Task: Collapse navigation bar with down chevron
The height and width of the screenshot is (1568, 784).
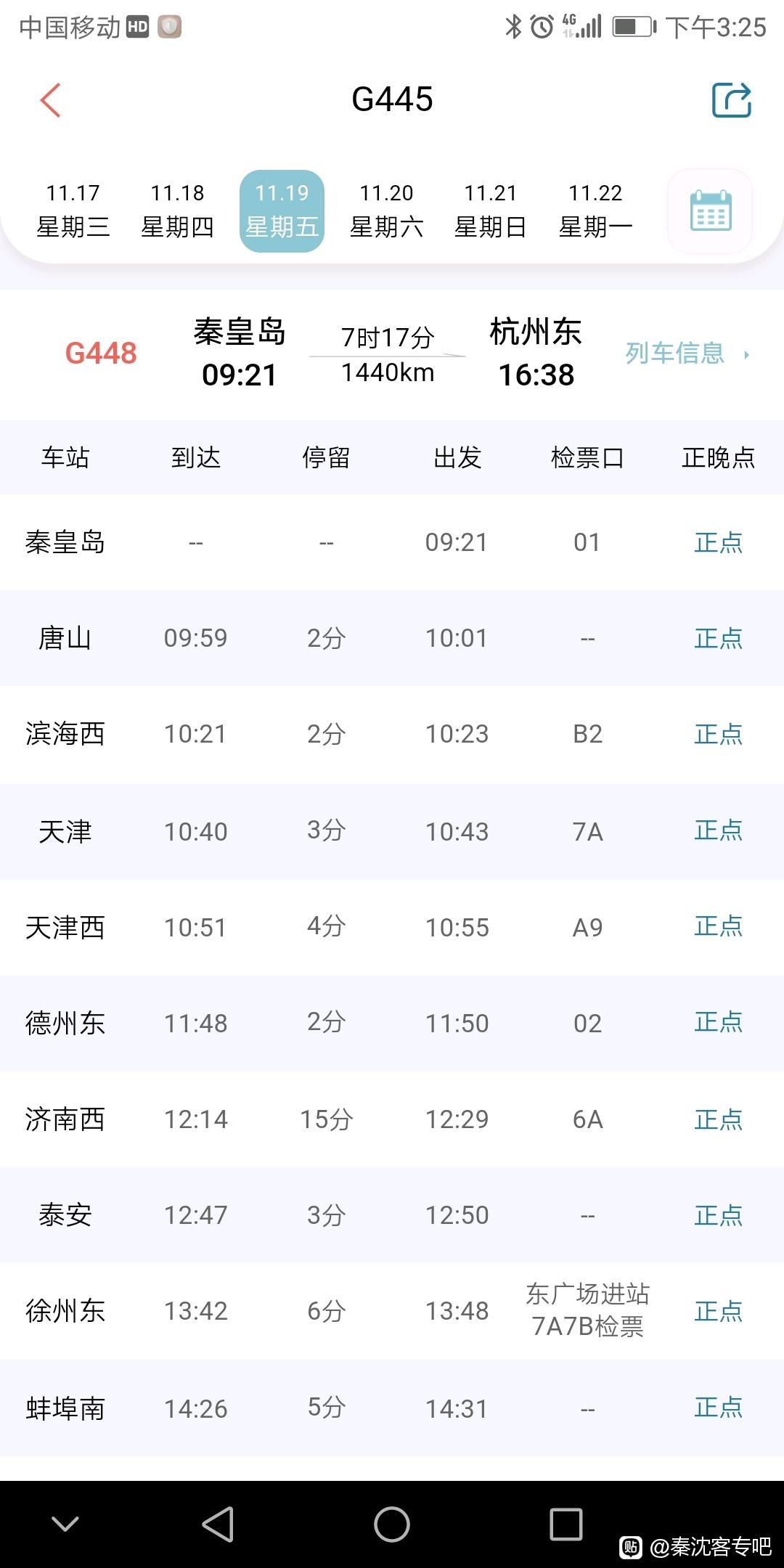Action: pyautogui.click(x=65, y=1524)
